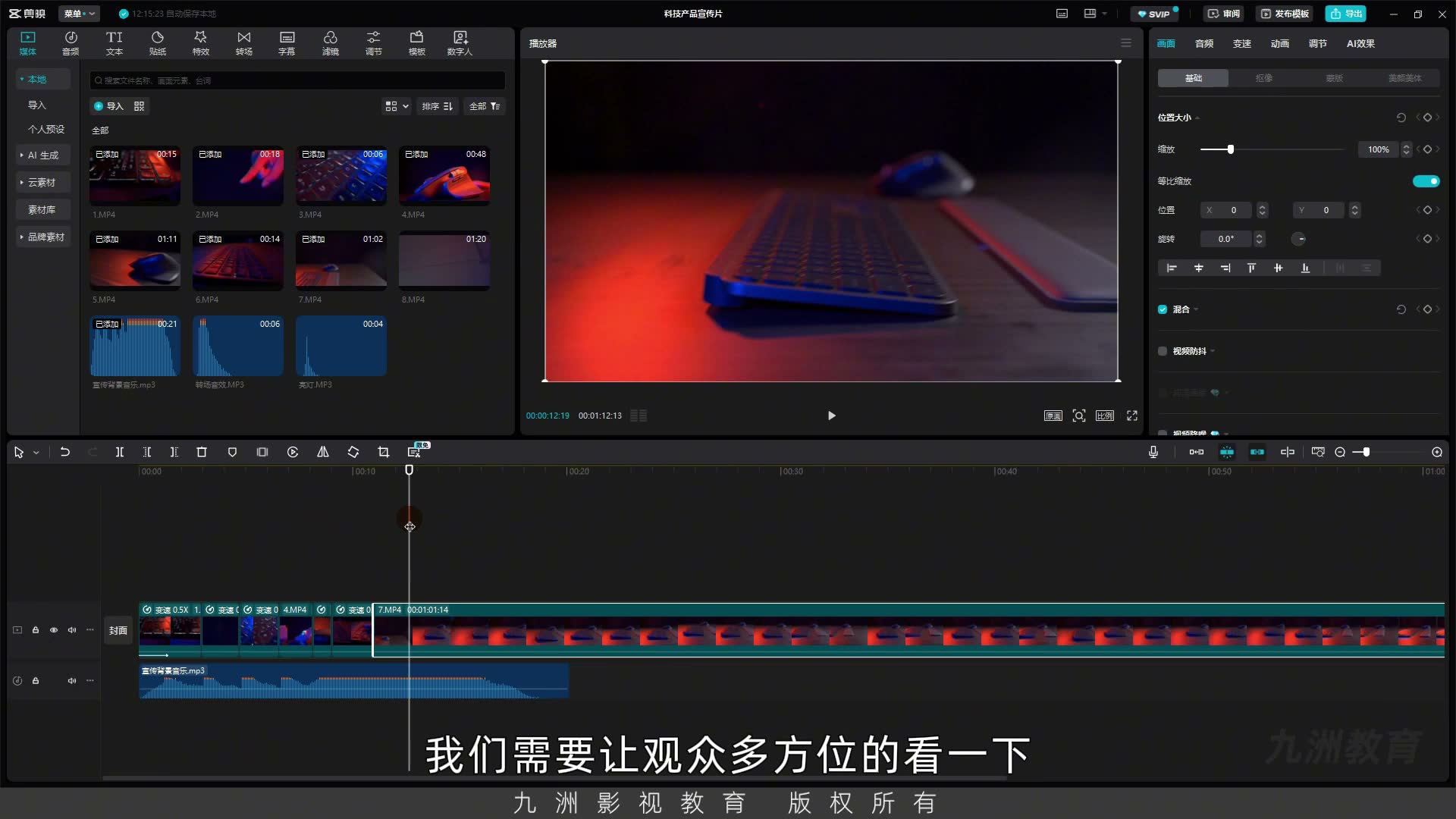Activate the crop tool in timeline toolbar
This screenshot has width=1456, height=819.
(x=384, y=452)
